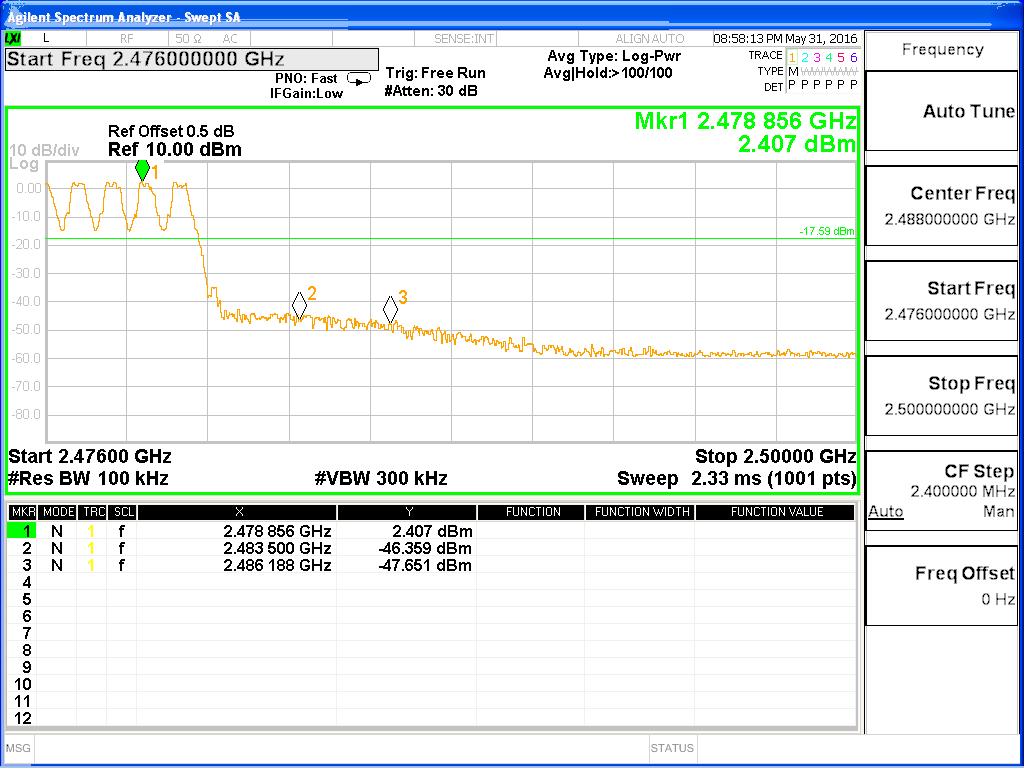Click trace 2 number indicator
The image size is (1024, 768).
click(x=805, y=57)
